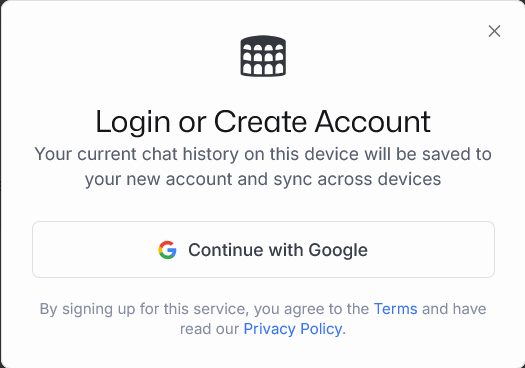
Task: View the service Terms hyperlink in blue
Action: click(395, 309)
